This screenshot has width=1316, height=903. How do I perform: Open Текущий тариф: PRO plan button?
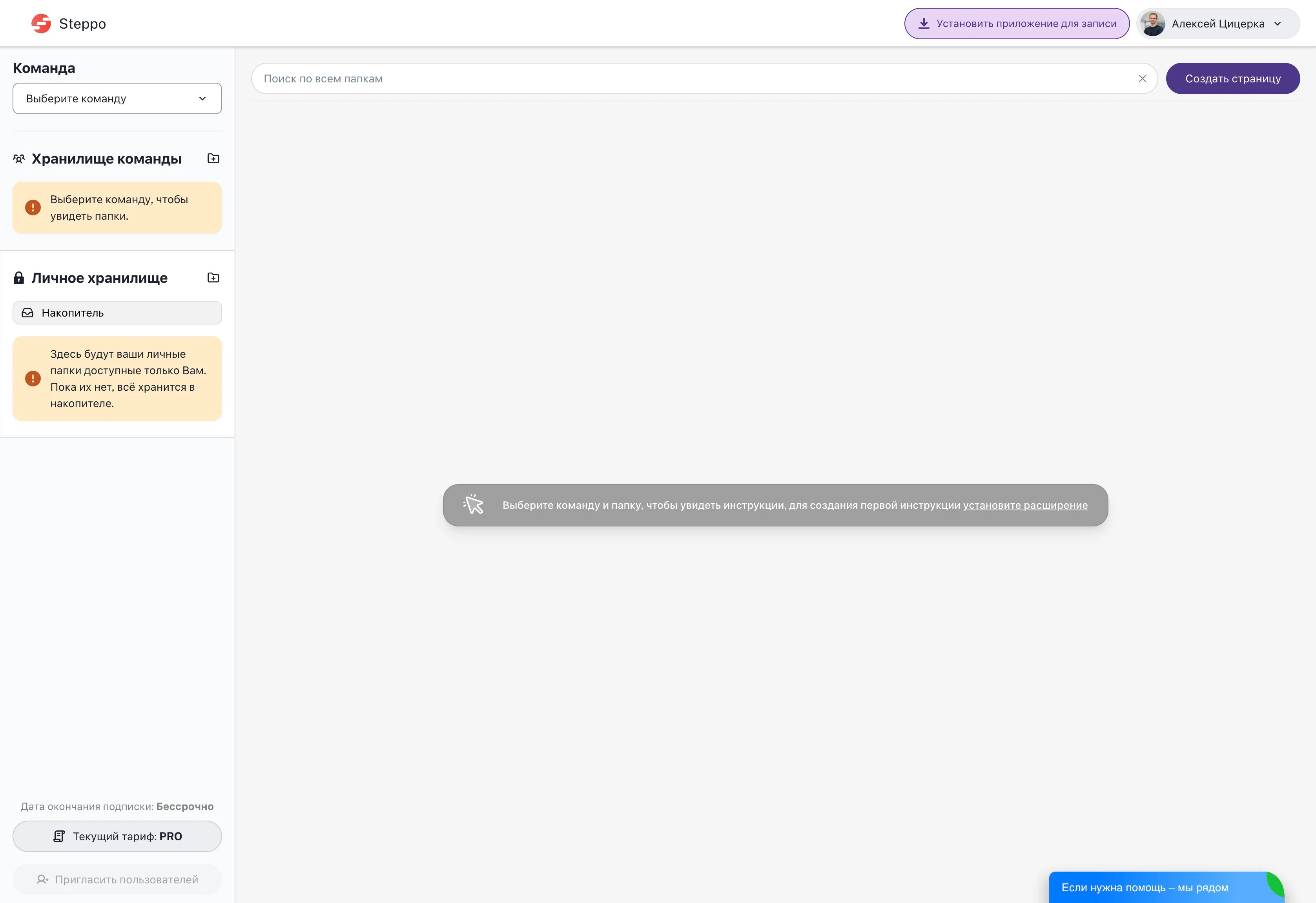(x=117, y=836)
